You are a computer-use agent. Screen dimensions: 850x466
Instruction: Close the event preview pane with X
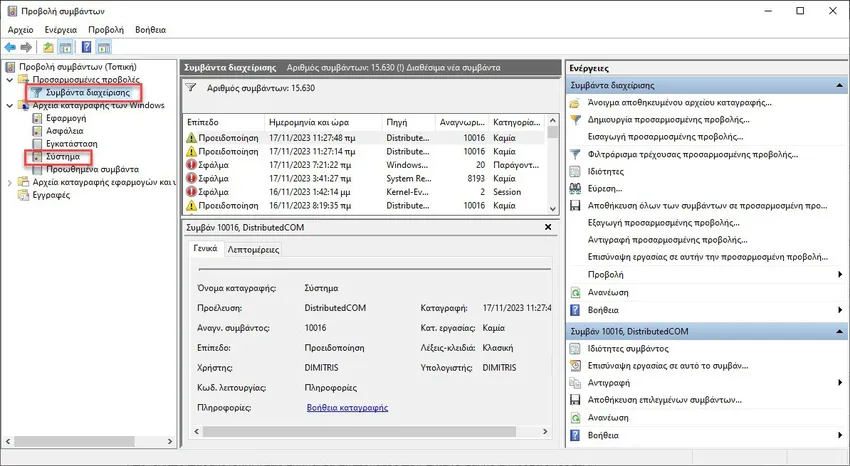tap(548, 227)
